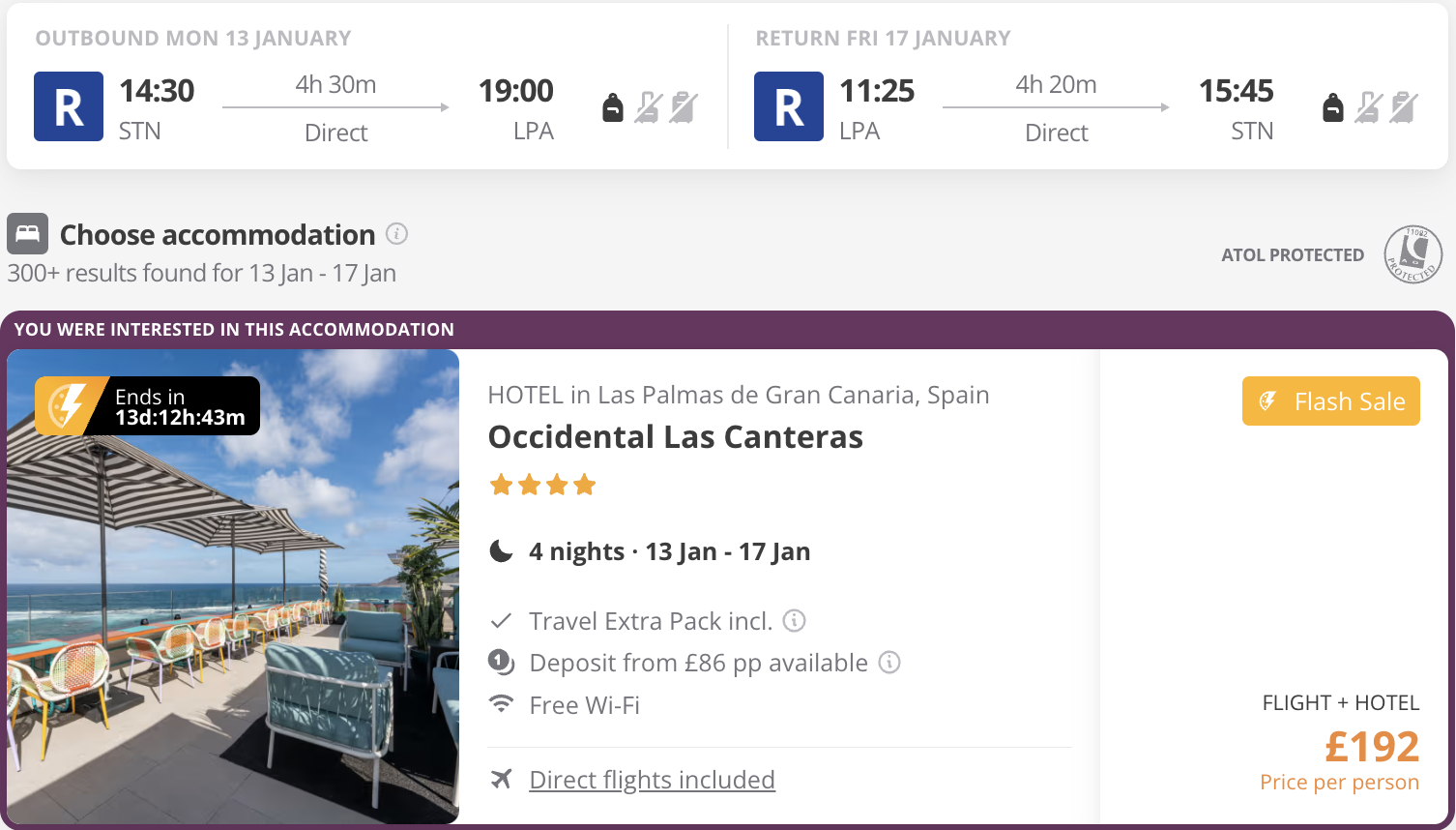Open Occidental Las Canteras hotel title
1456x830 pixels.
point(675,437)
